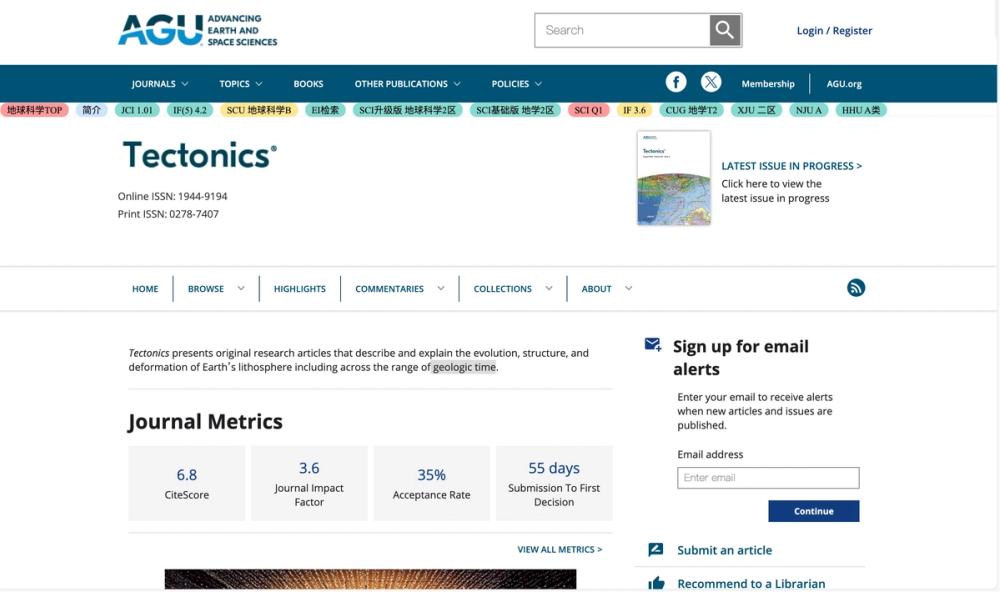
Task: Click the Journal Metrics heading
Action: coord(205,422)
